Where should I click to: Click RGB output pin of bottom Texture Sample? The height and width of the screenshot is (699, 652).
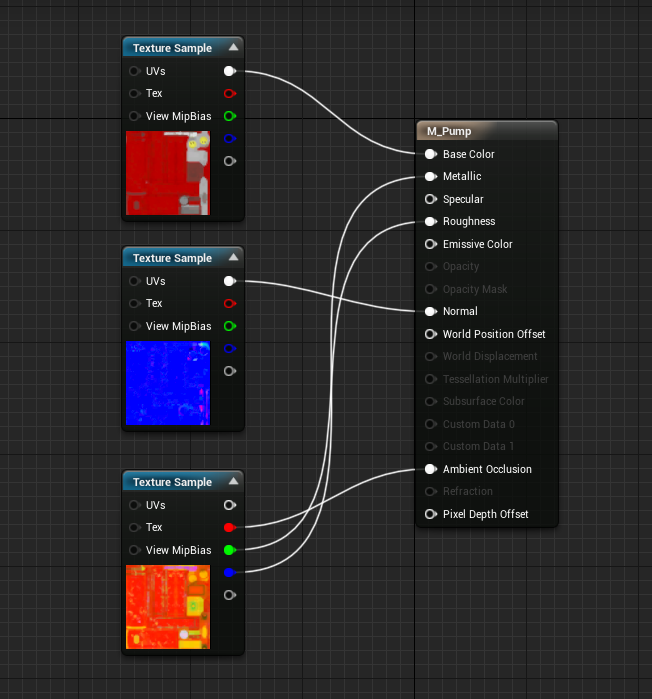(x=230, y=505)
